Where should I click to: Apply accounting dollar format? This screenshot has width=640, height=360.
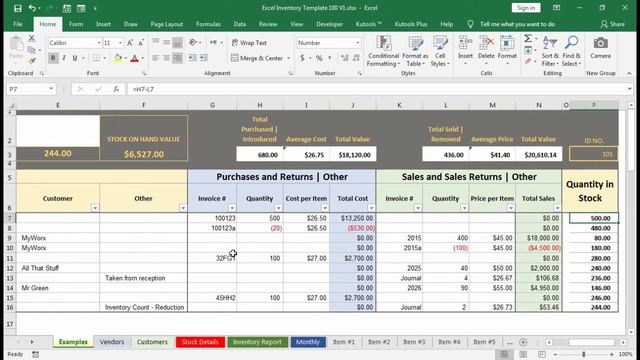302,58
